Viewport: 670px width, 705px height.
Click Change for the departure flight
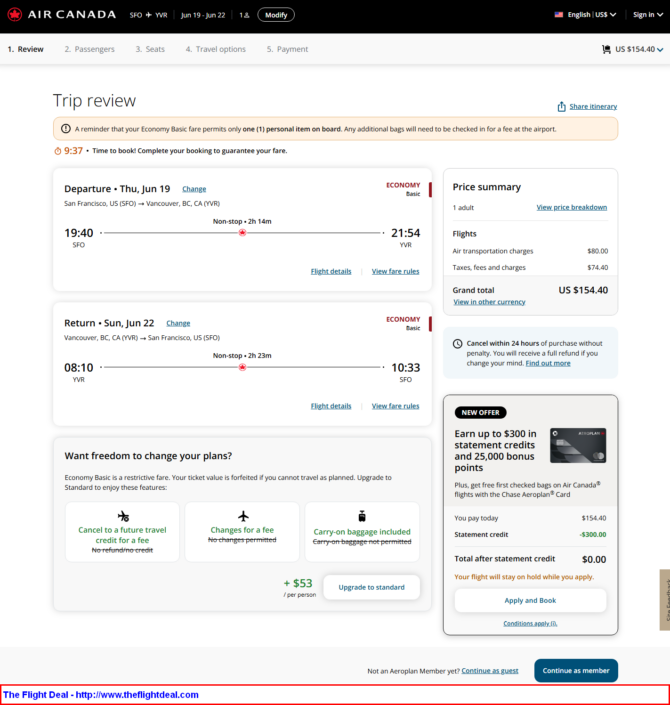pos(194,189)
